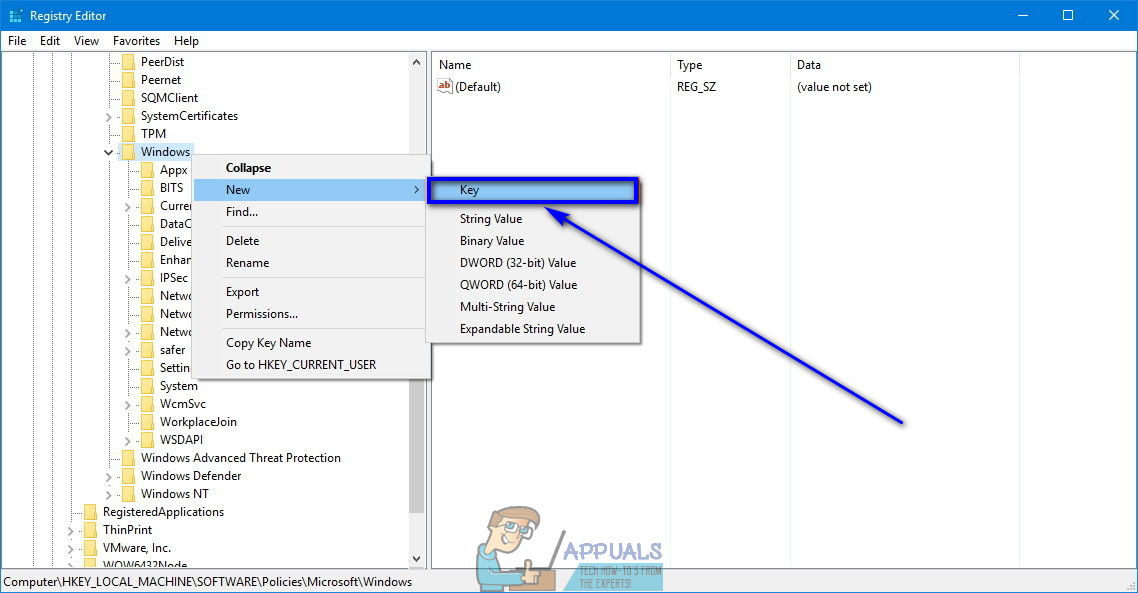
Task: Click the tree scrollbar up arrow
Action: (x=417, y=62)
